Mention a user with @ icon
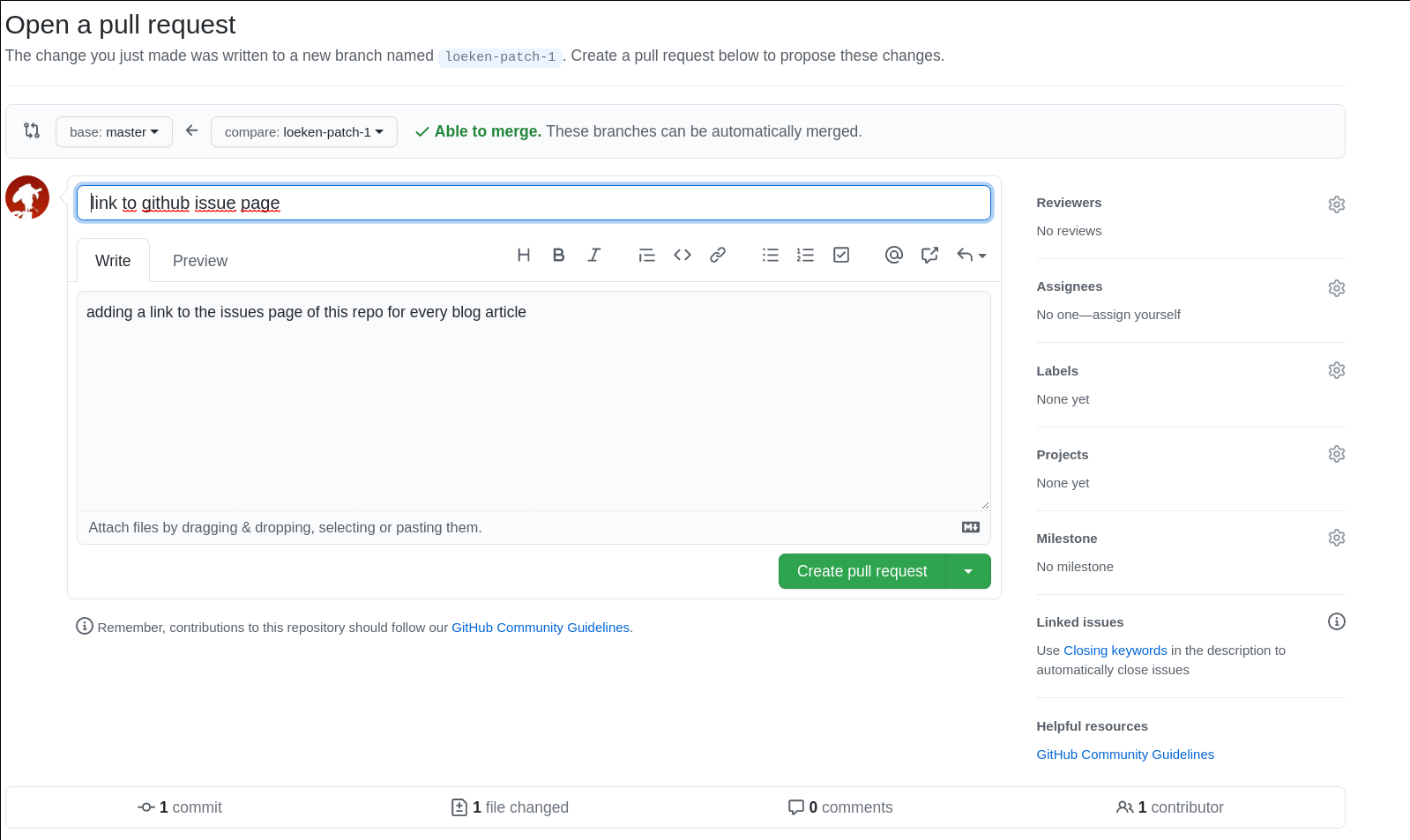1410x840 pixels. pos(894,255)
